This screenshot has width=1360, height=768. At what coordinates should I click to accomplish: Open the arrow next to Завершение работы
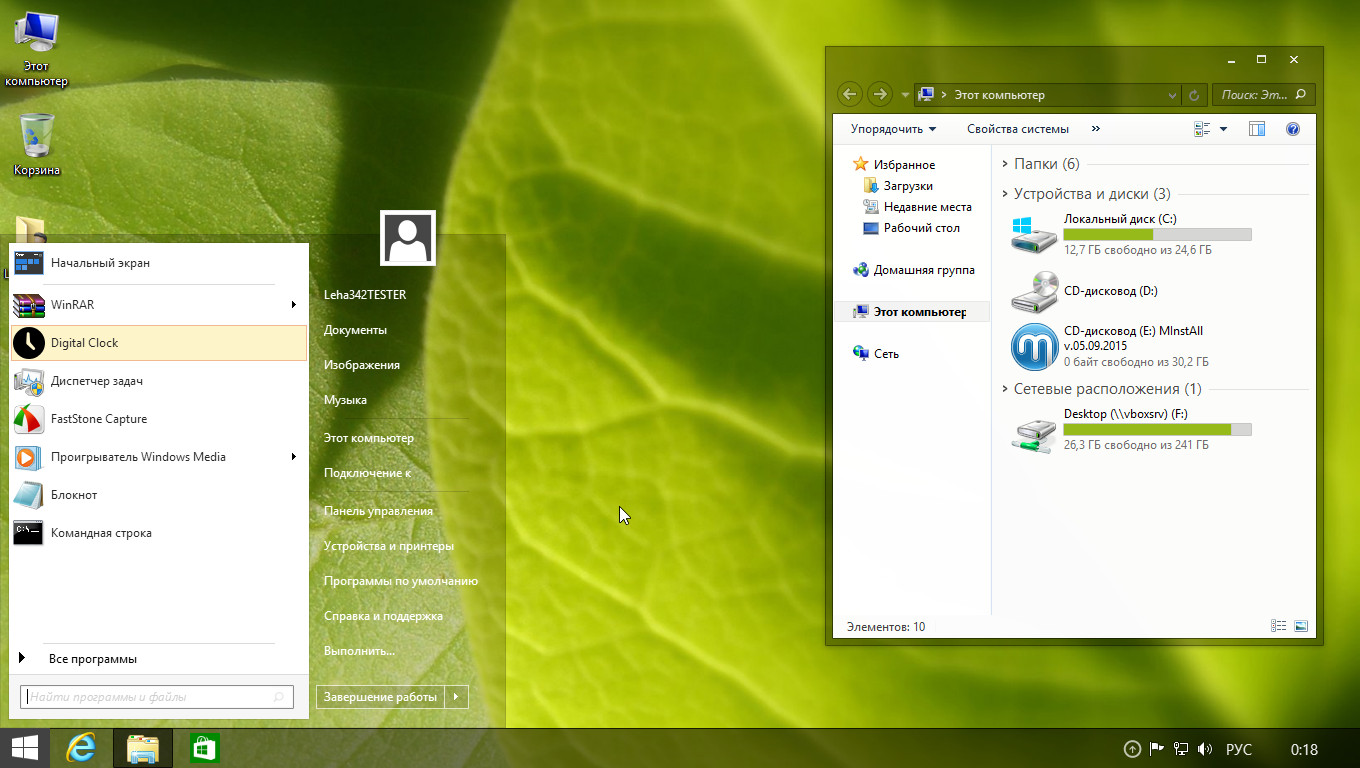(x=456, y=697)
